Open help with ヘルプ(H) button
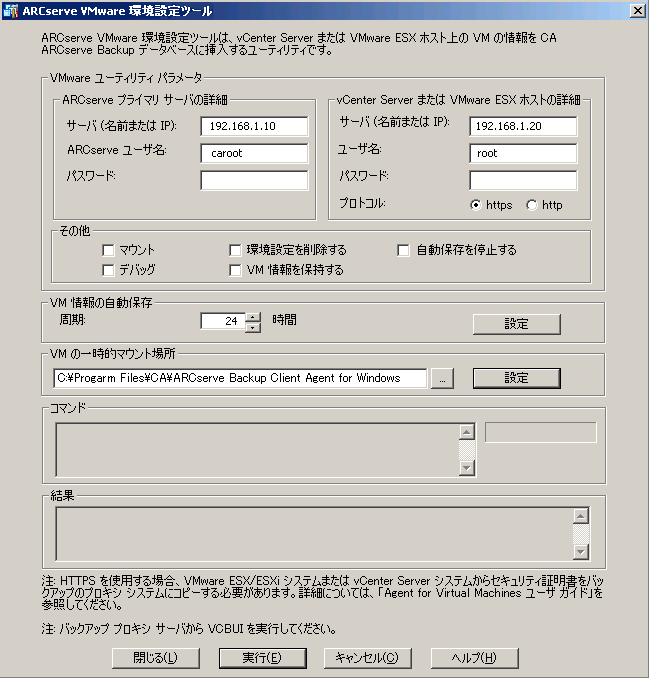 (474, 658)
